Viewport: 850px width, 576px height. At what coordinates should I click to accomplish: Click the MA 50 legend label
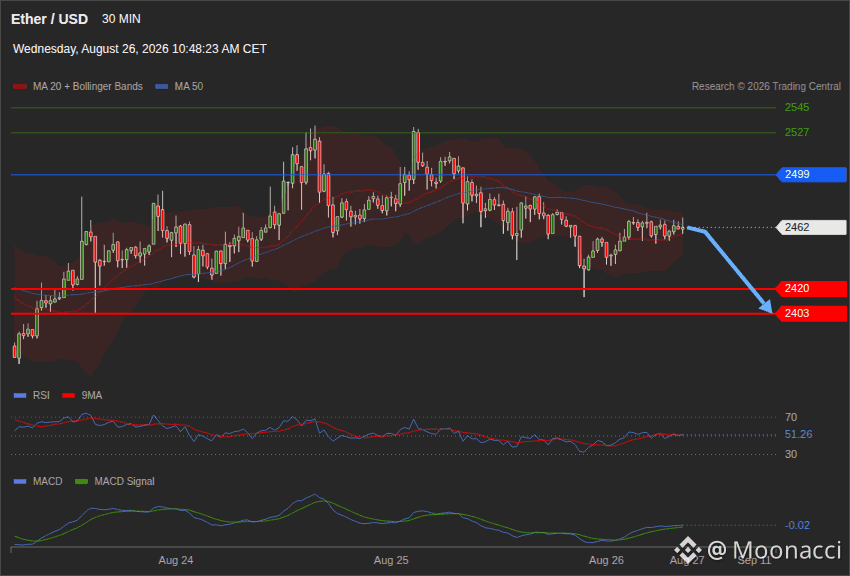click(189, 86)
